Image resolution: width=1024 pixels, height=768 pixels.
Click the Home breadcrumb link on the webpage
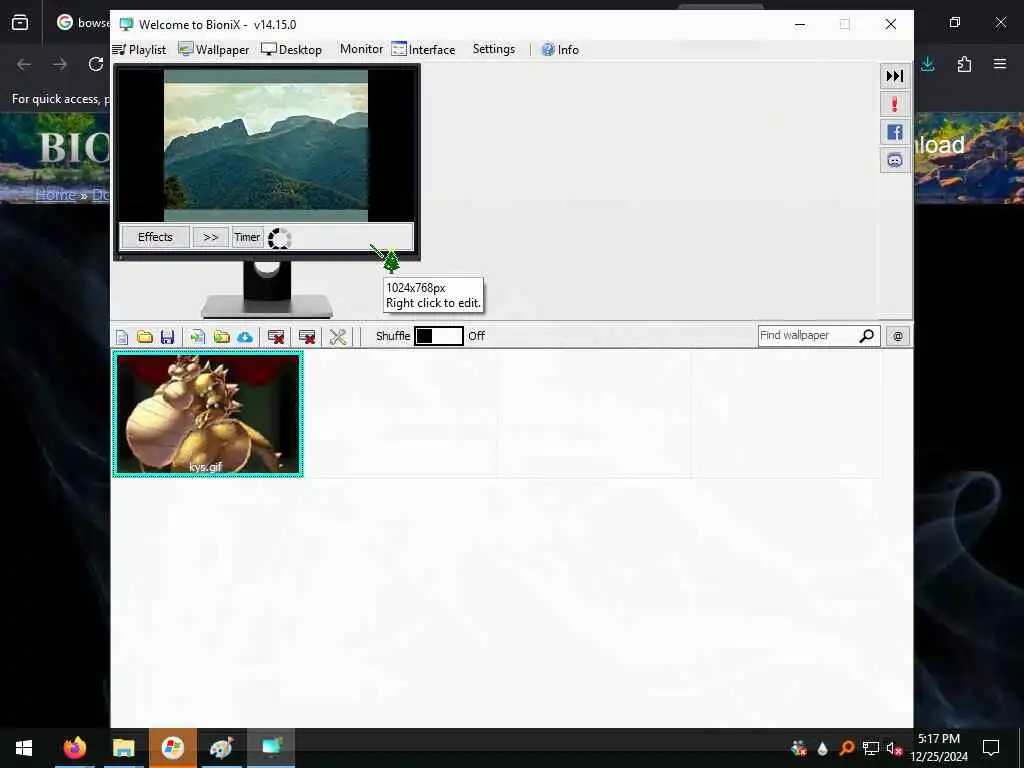click(56, 195)
